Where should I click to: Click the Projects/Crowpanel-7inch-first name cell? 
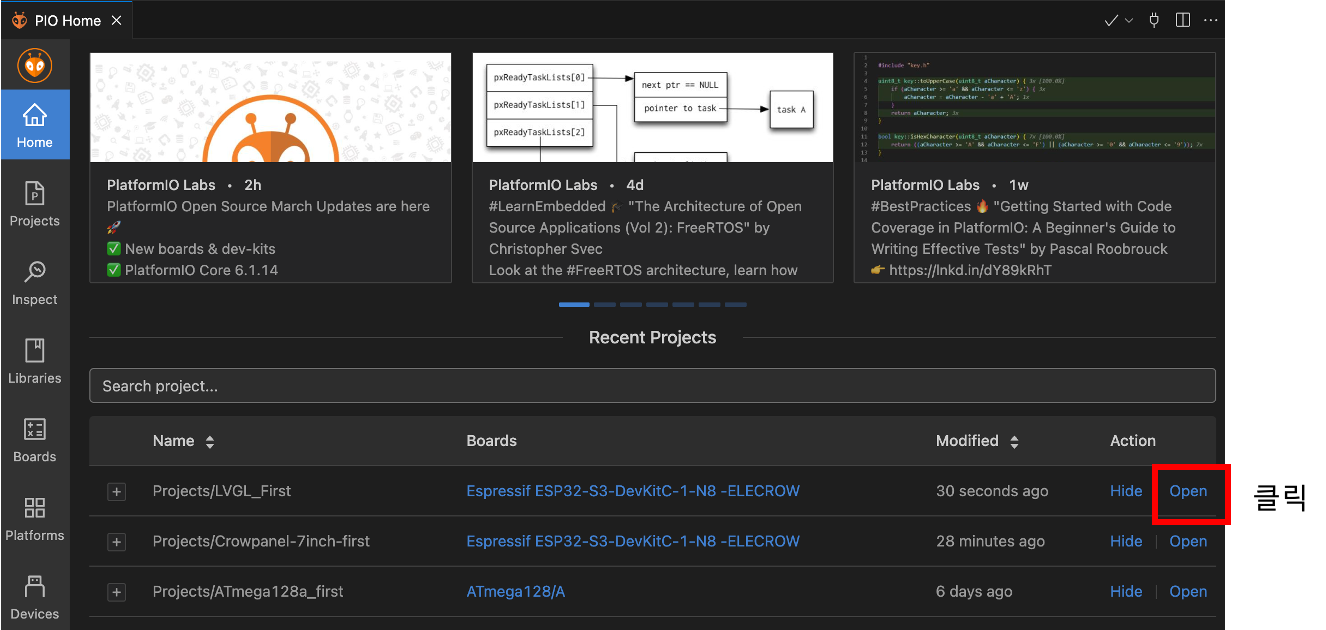pyautogui.click(x=261, y=541)
